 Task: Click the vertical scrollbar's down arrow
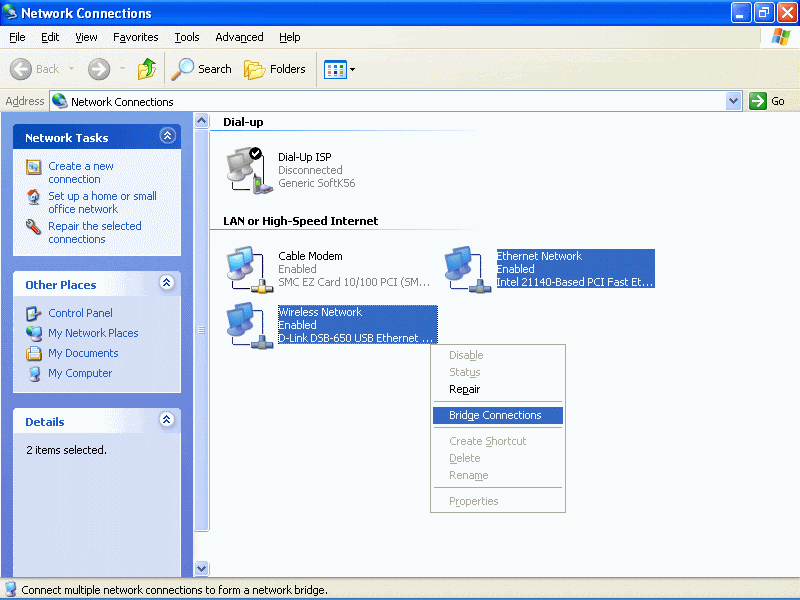202,567
